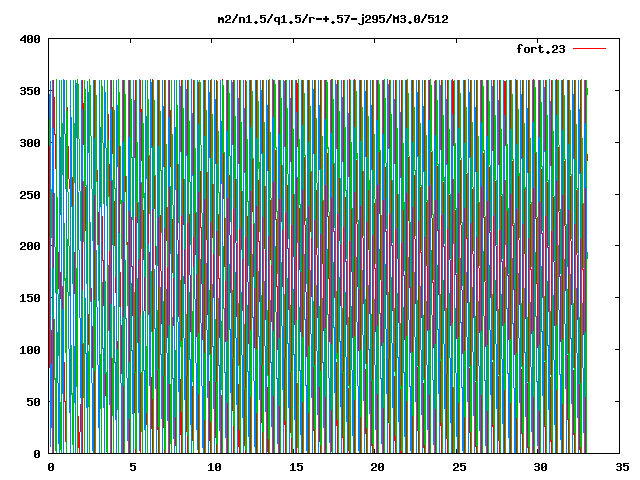
Task: Click x-axis label 25
Action: pyautogui.click(x=459, y=467)
